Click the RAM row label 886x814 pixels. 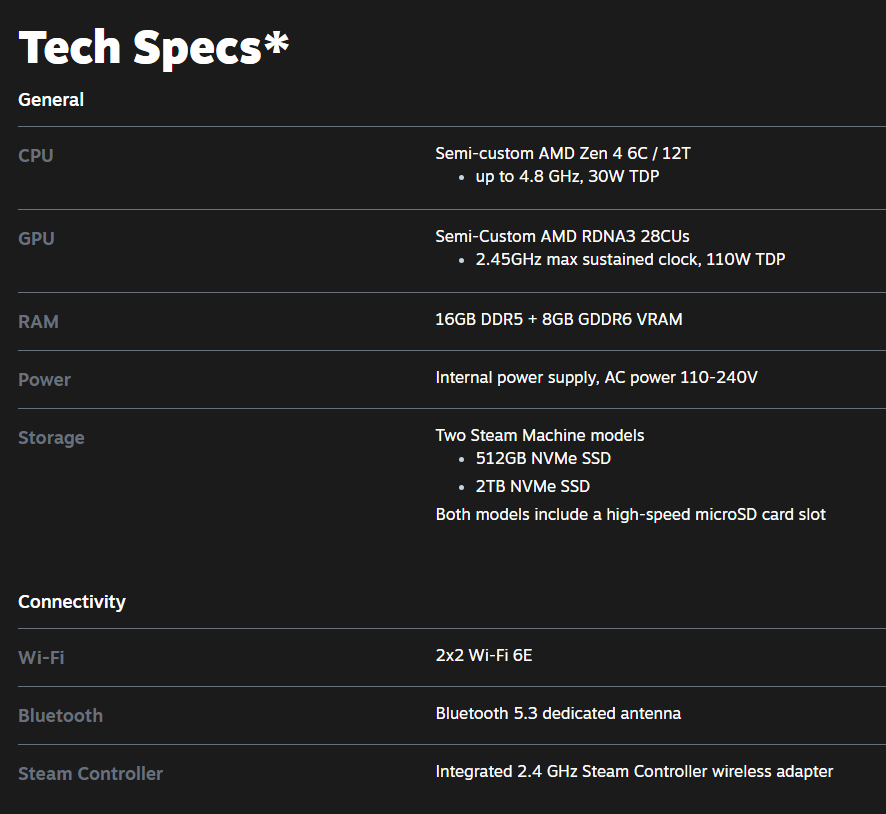38,322
